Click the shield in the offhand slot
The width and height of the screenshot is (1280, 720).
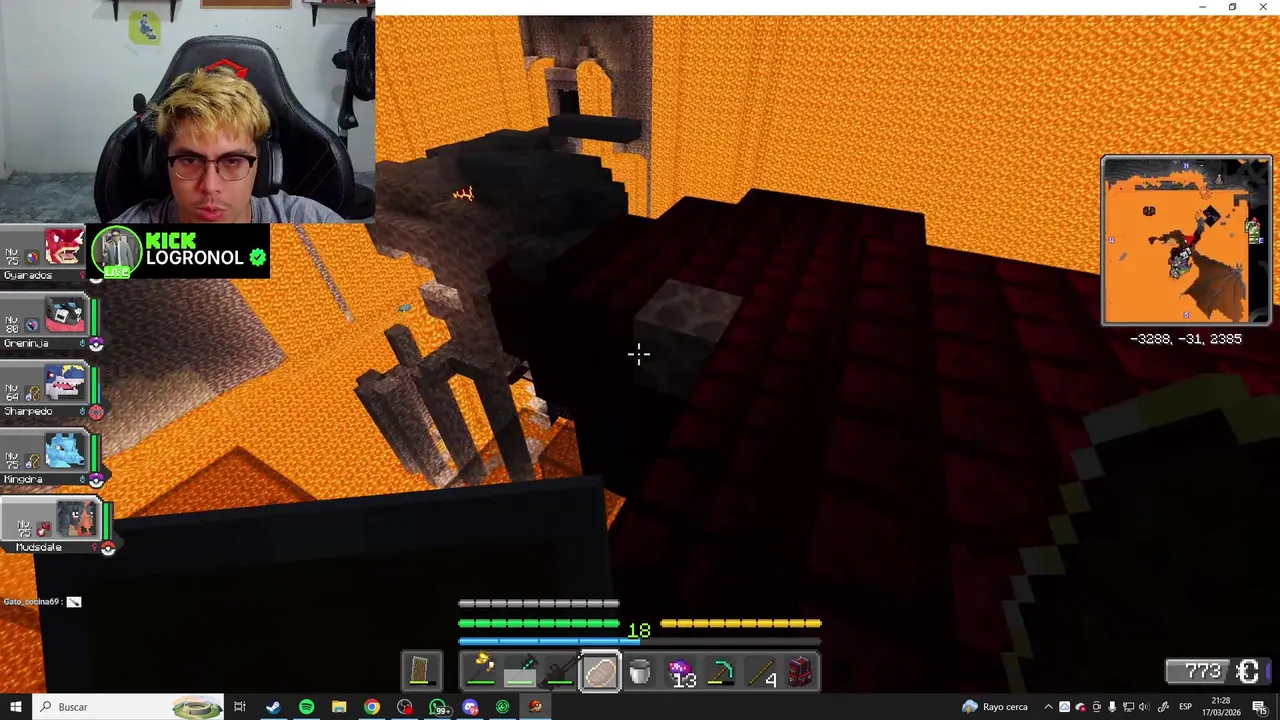coord(420,671)
